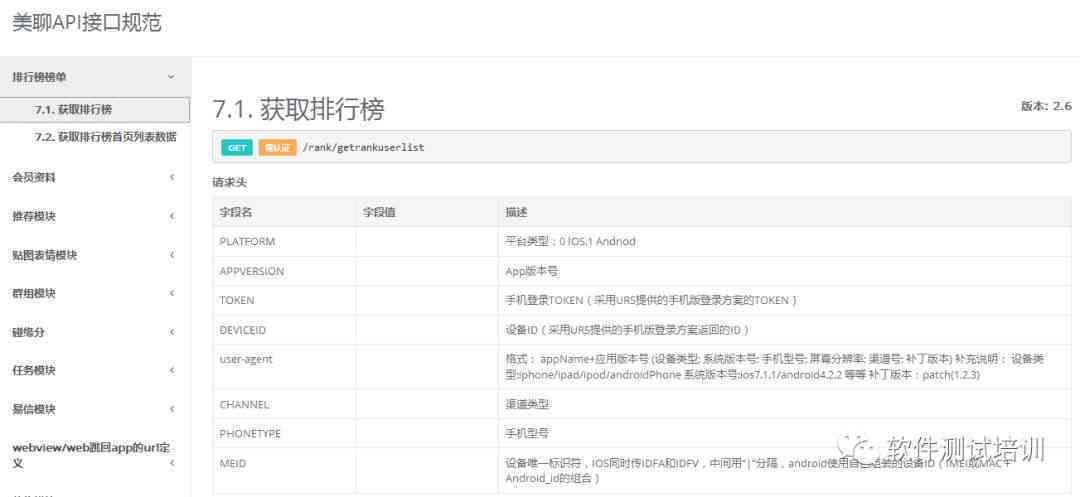Expand the 易信模块 sidebar section
Screen dimensions: 1080x497
click(x=94, y=410)
